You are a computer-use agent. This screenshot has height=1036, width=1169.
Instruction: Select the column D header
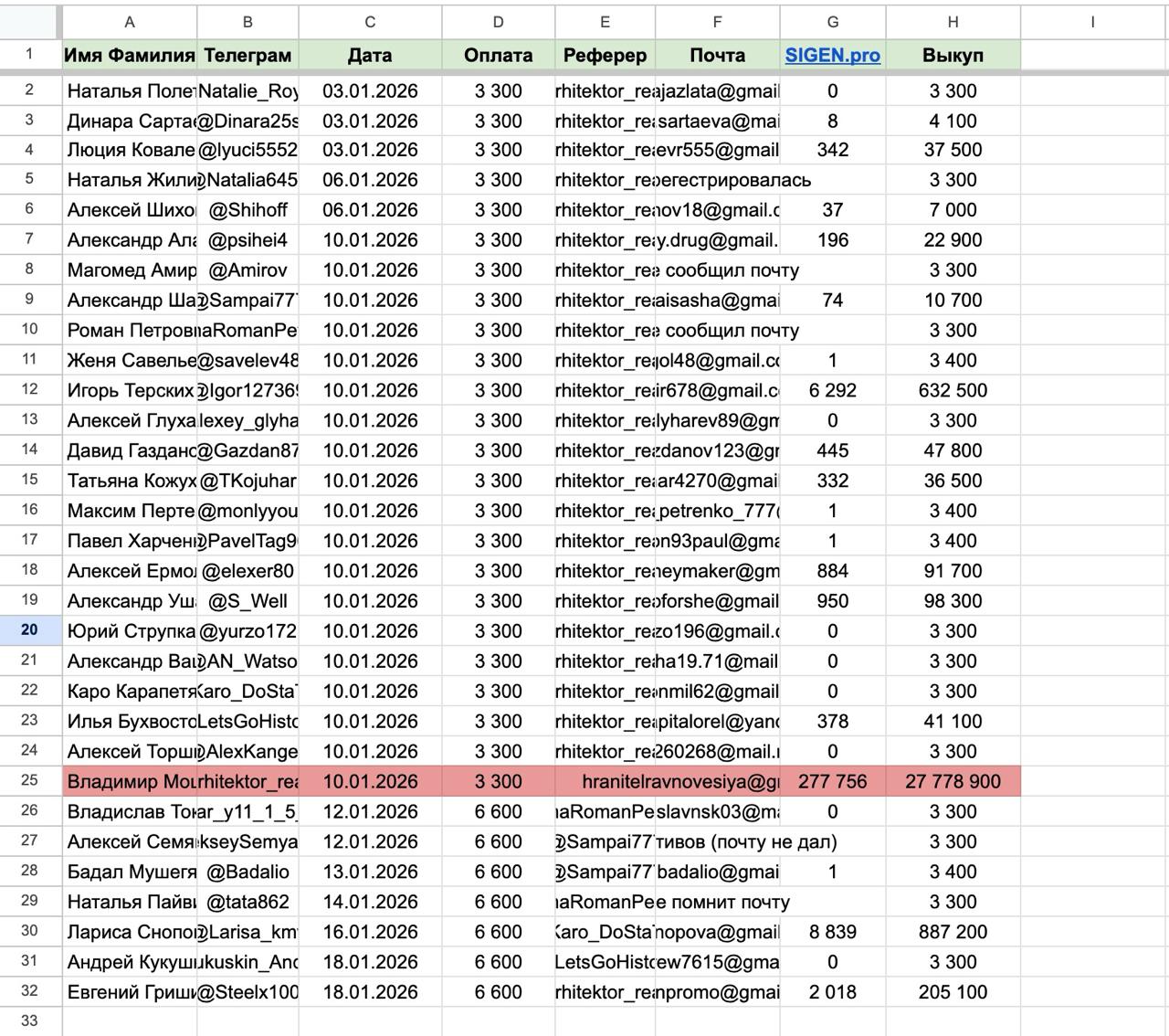(x=498, y=22)
